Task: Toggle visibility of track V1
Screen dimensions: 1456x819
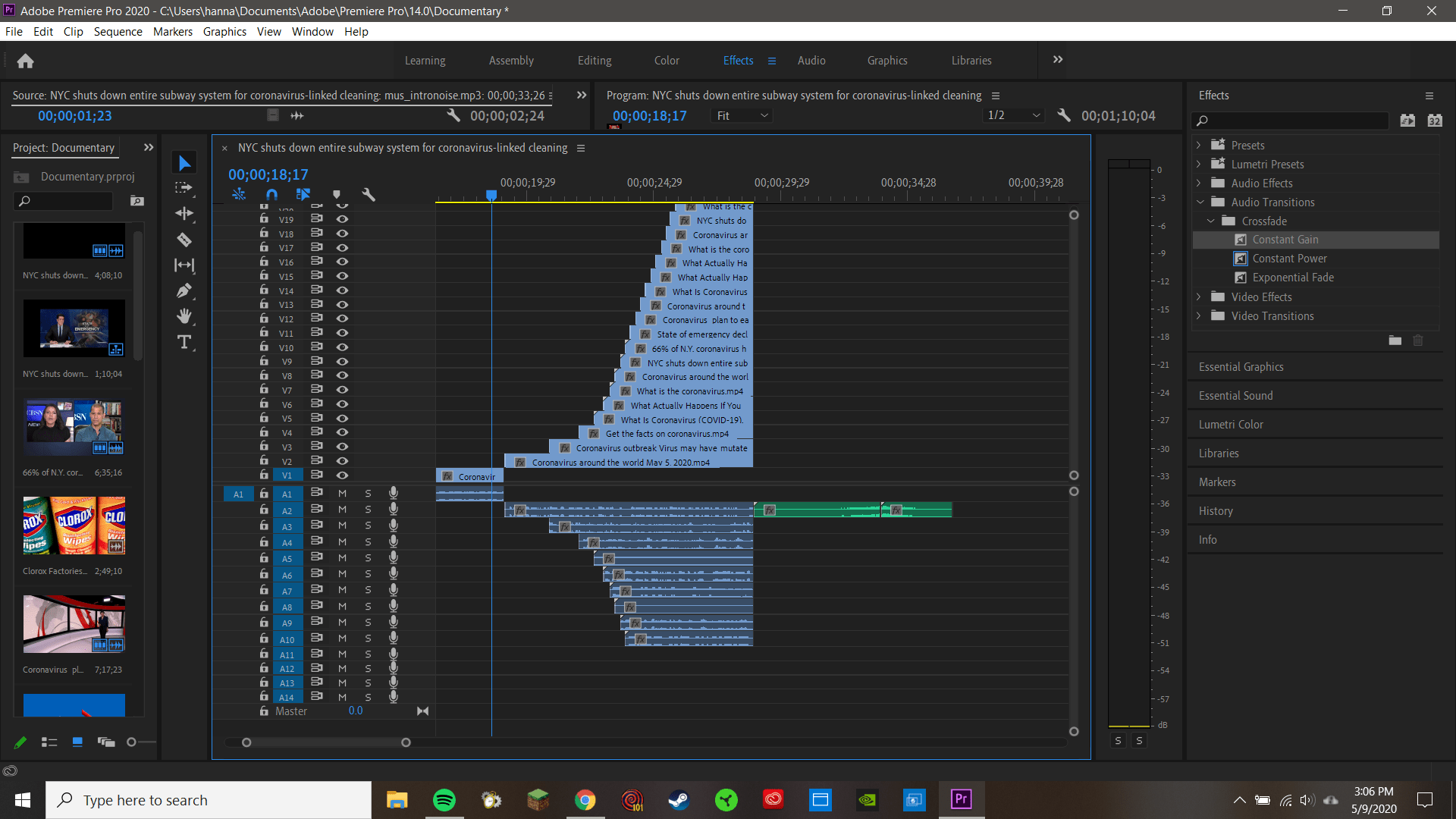Action: point(343,475)
